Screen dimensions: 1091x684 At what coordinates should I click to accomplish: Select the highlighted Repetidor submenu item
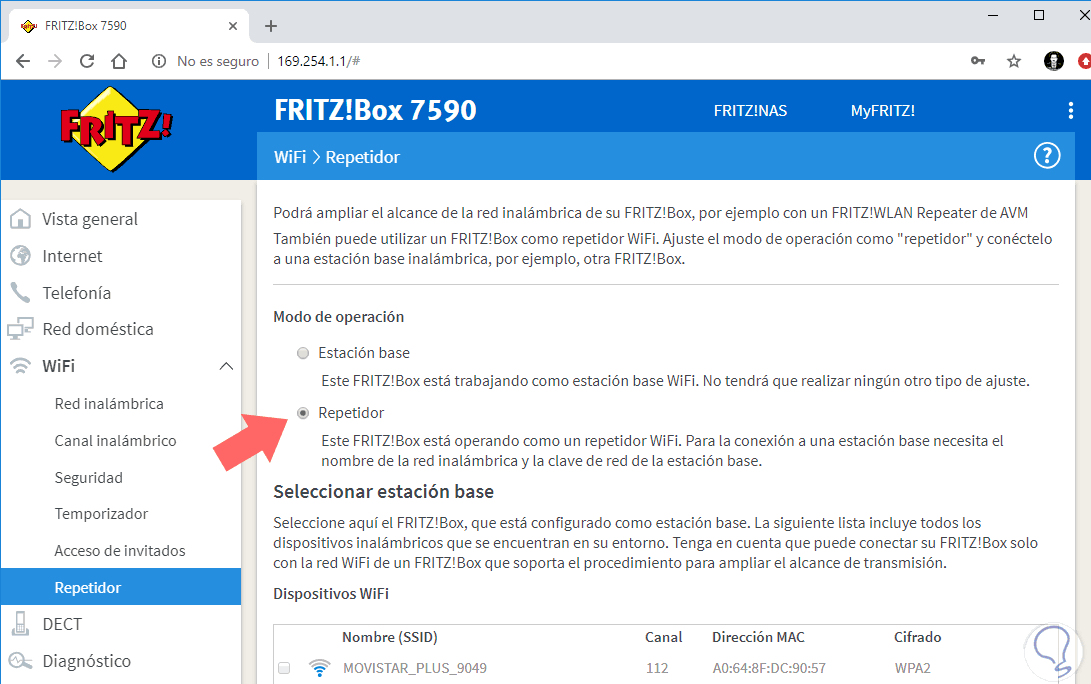click(x=121, y=587)
